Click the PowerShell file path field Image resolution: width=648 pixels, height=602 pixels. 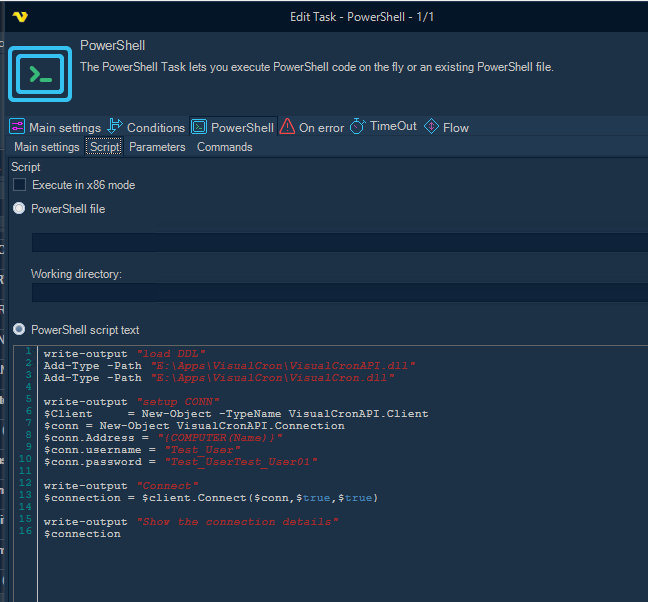[x=340, y=242]
